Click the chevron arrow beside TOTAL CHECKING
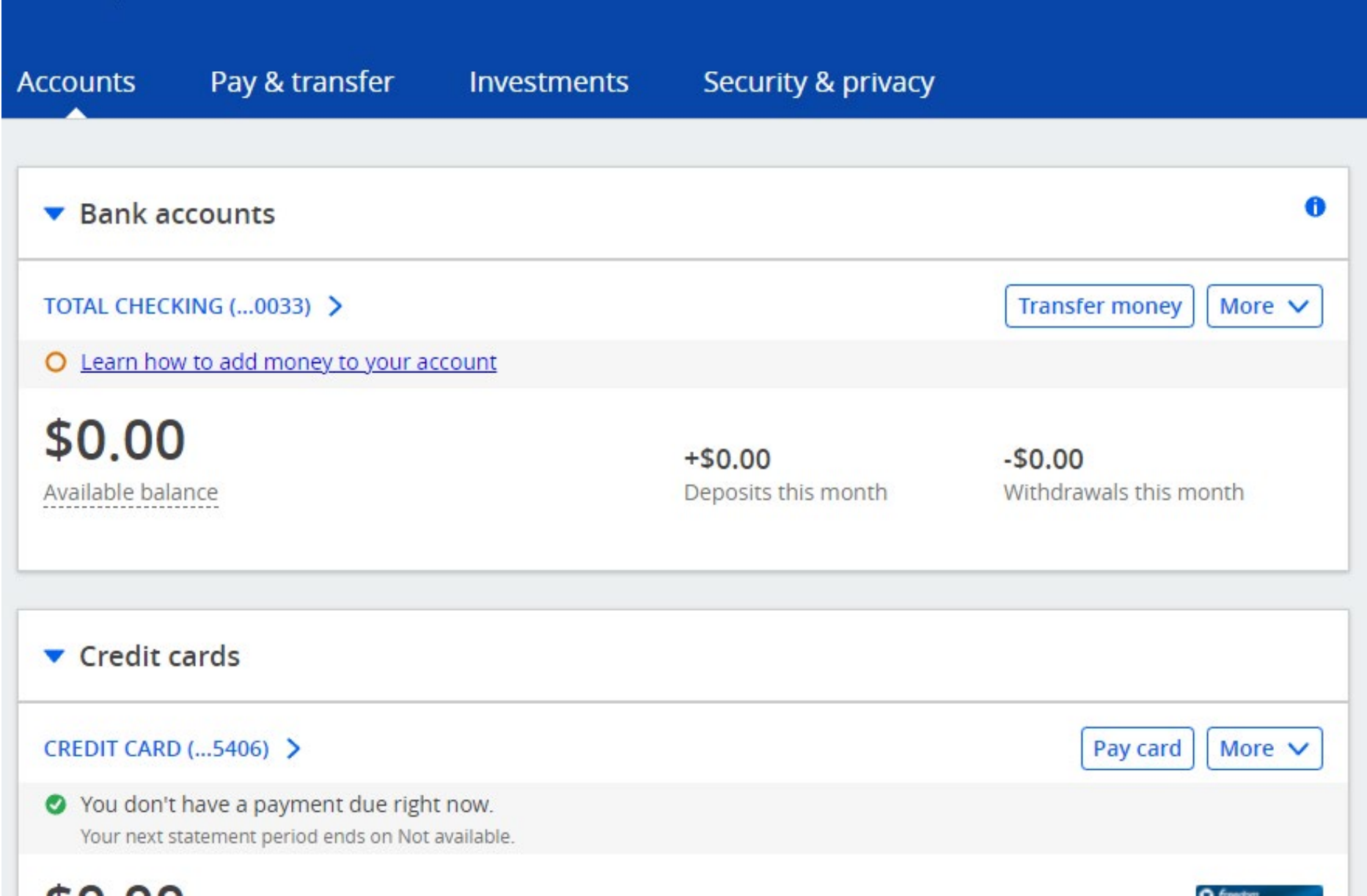1367x896 pixels. [x=336, y=306]
